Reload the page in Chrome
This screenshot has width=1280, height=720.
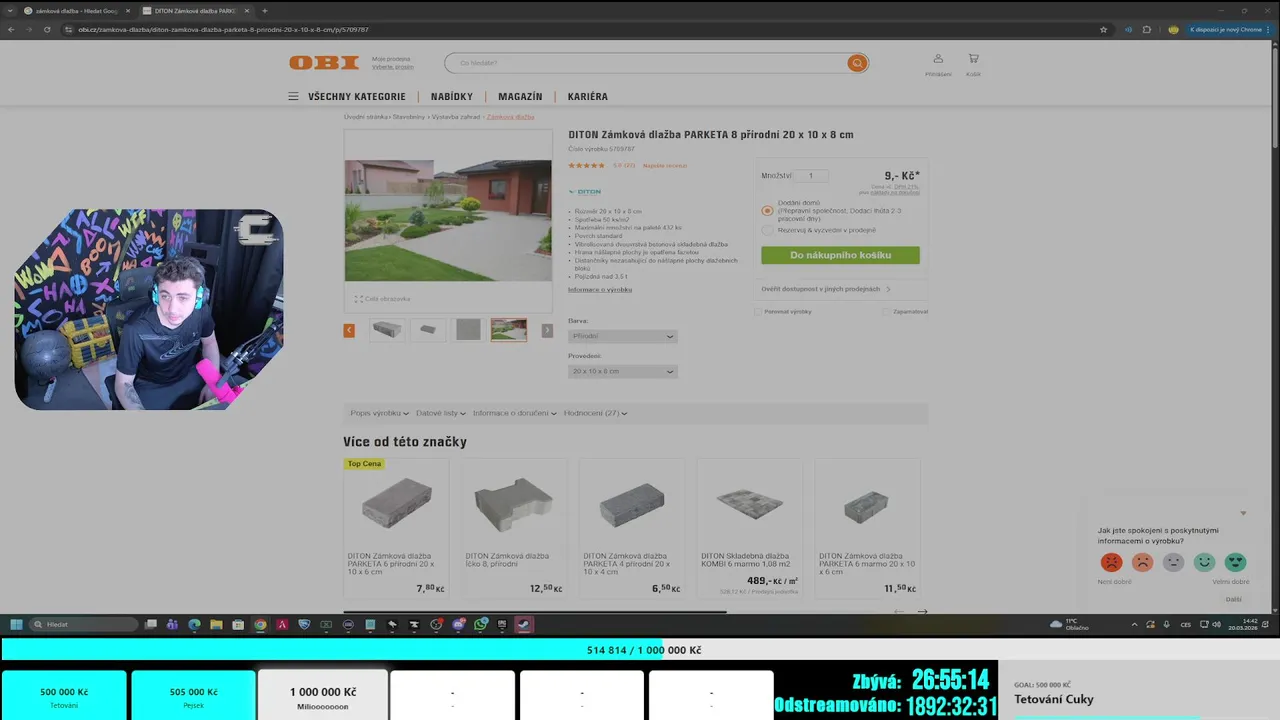tap(47, 30)
